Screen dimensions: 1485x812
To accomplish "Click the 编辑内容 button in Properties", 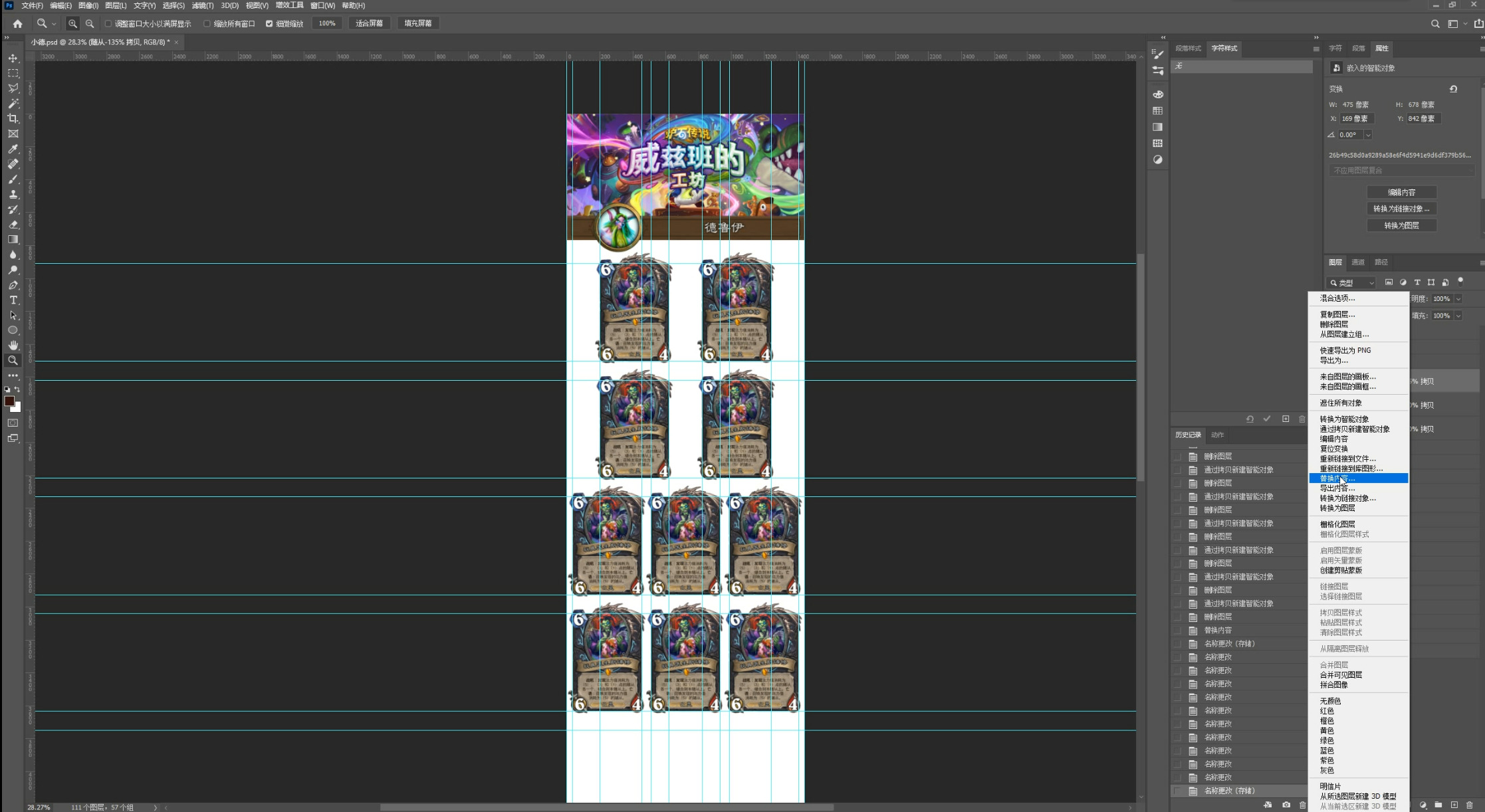I will coord(1401,192).
